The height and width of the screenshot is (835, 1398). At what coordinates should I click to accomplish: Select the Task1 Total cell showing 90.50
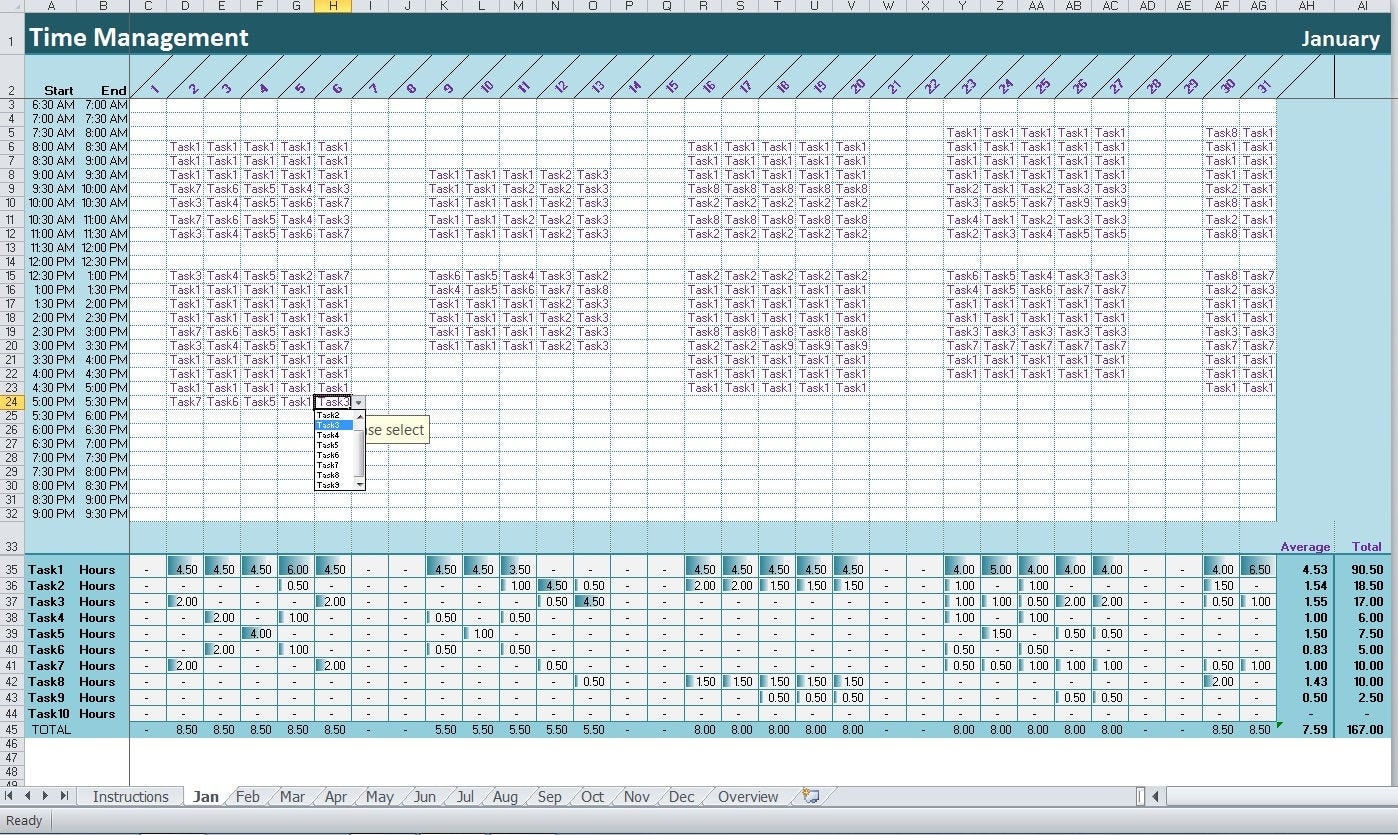(x=1366, y=570)
